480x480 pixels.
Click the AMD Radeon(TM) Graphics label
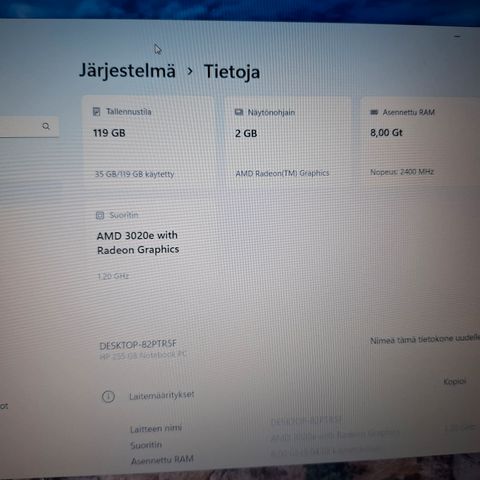coord(282,173)
